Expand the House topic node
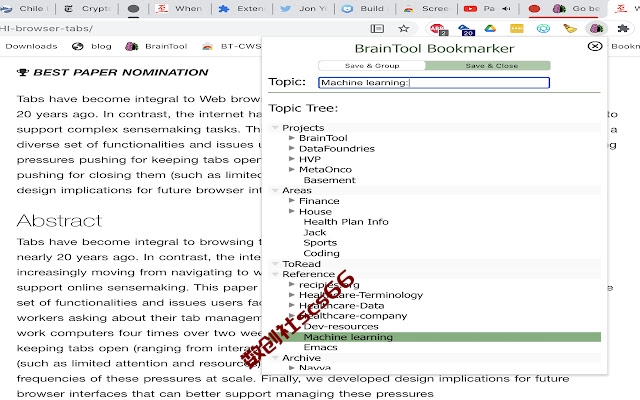 click(292, 211)
